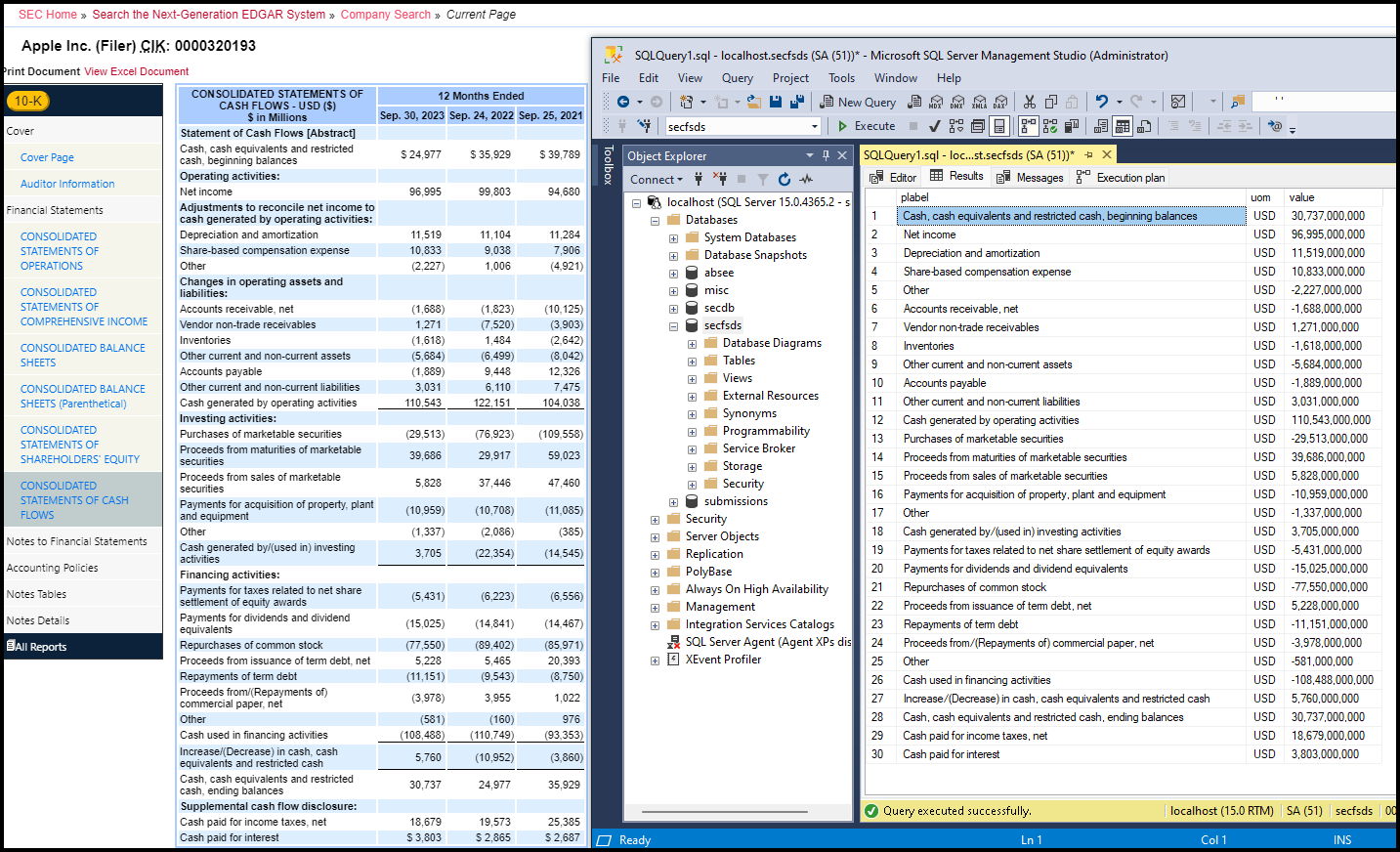Open the Query menu
Viewport: 1400px width, 852px height.
coord(737,78)
